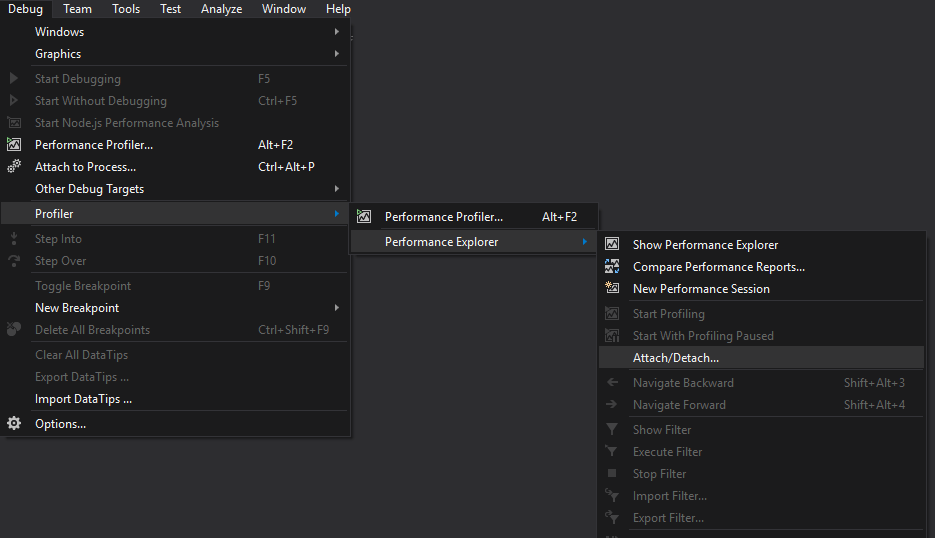The image size is (935, 538).
Task: Click the Start Debugging play icon
Action: [x=14, y=78]
